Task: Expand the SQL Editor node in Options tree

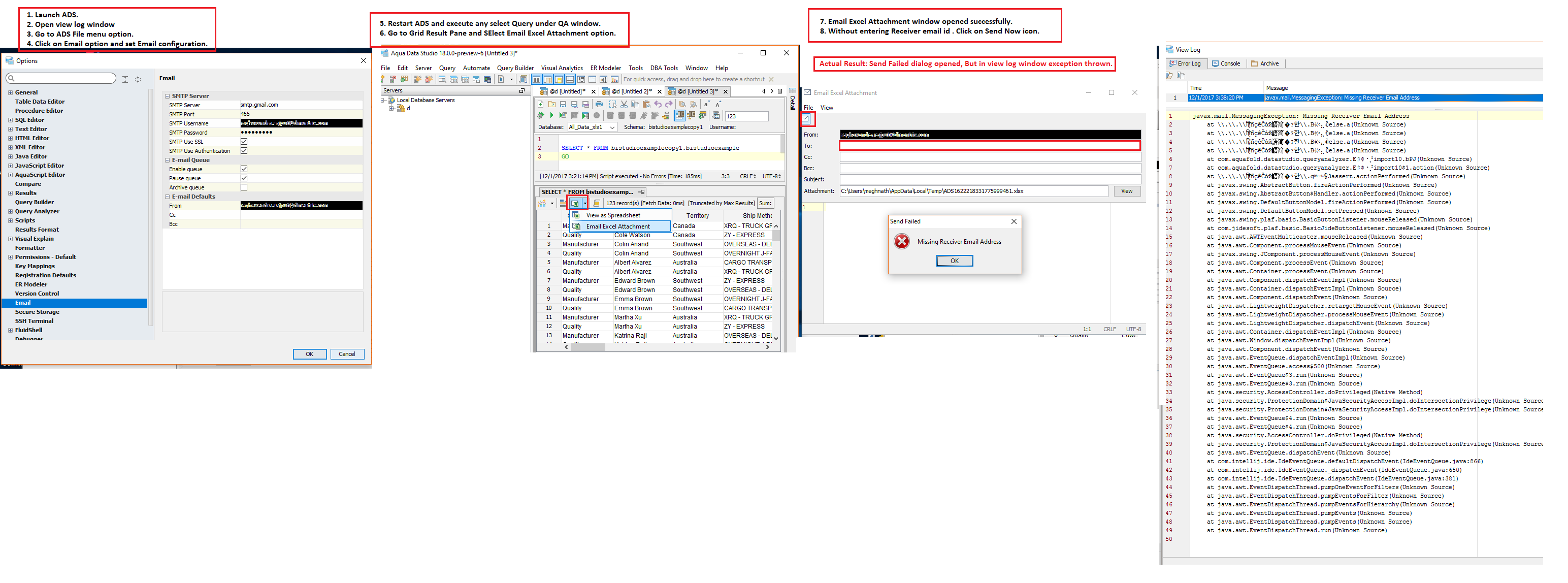Action: 10,120
